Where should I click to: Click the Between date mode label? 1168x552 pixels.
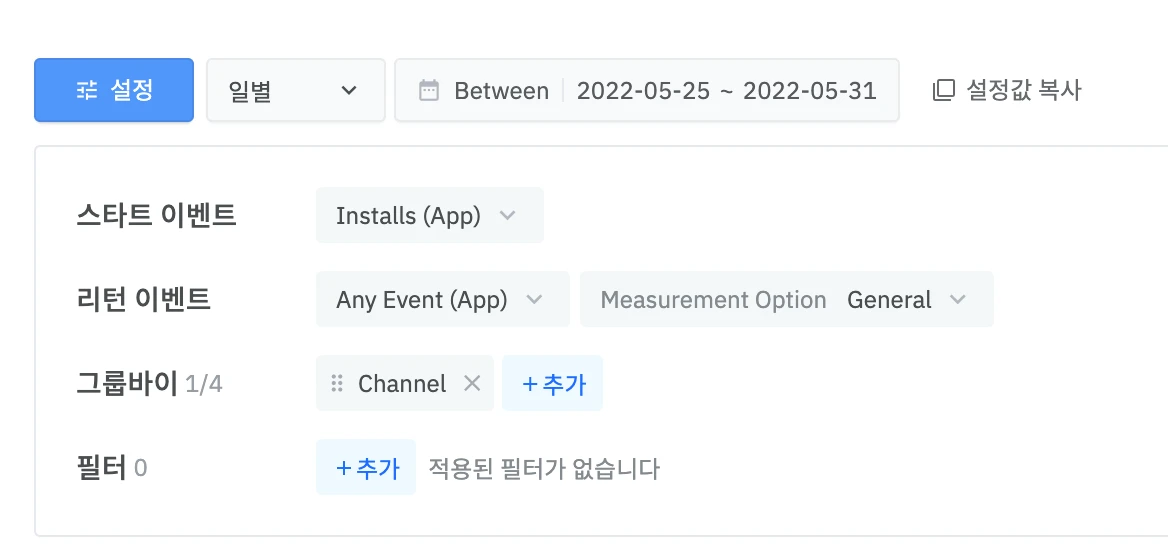point(501,91)
